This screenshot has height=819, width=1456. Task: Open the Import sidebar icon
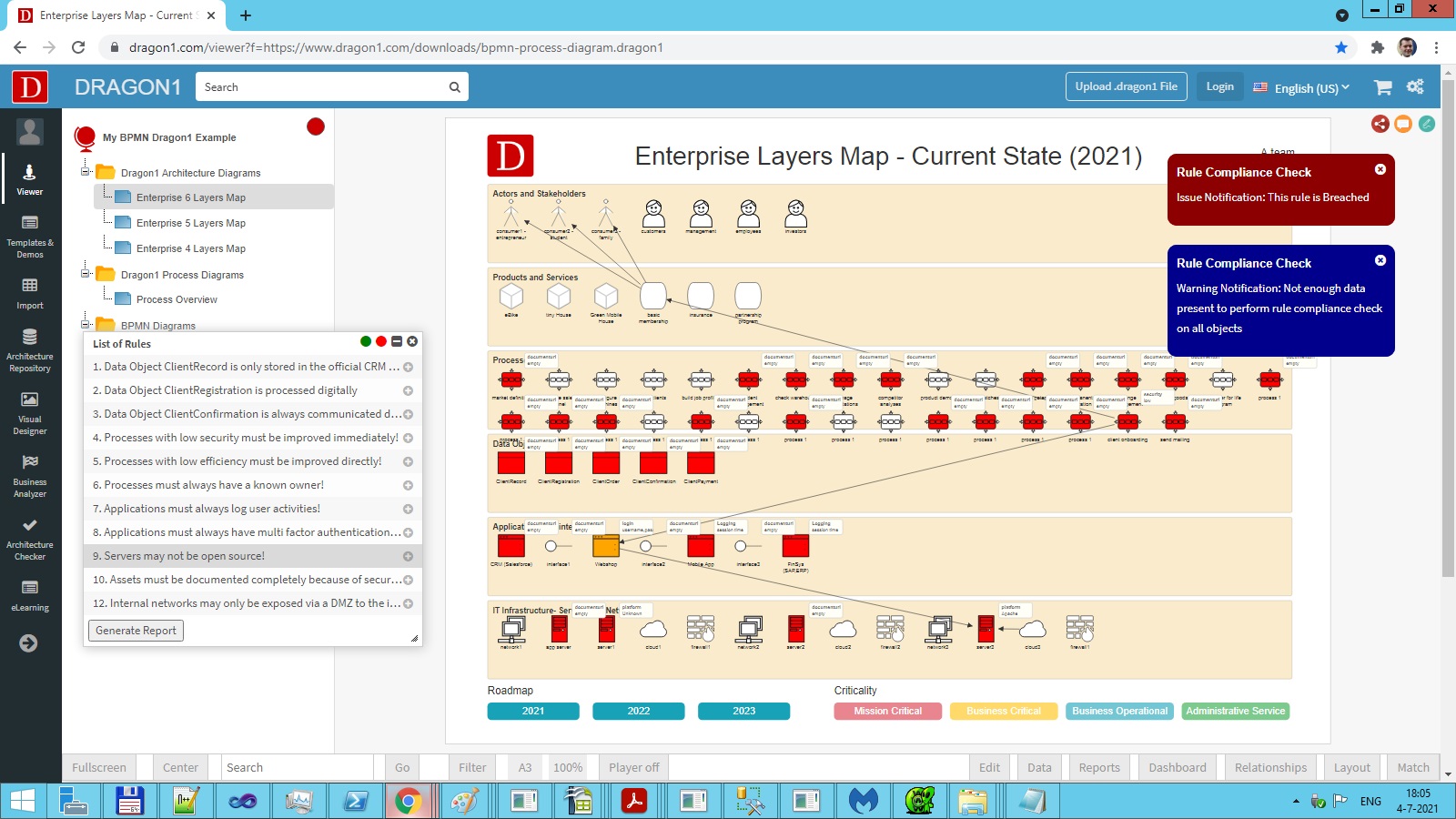click(30, 293)
